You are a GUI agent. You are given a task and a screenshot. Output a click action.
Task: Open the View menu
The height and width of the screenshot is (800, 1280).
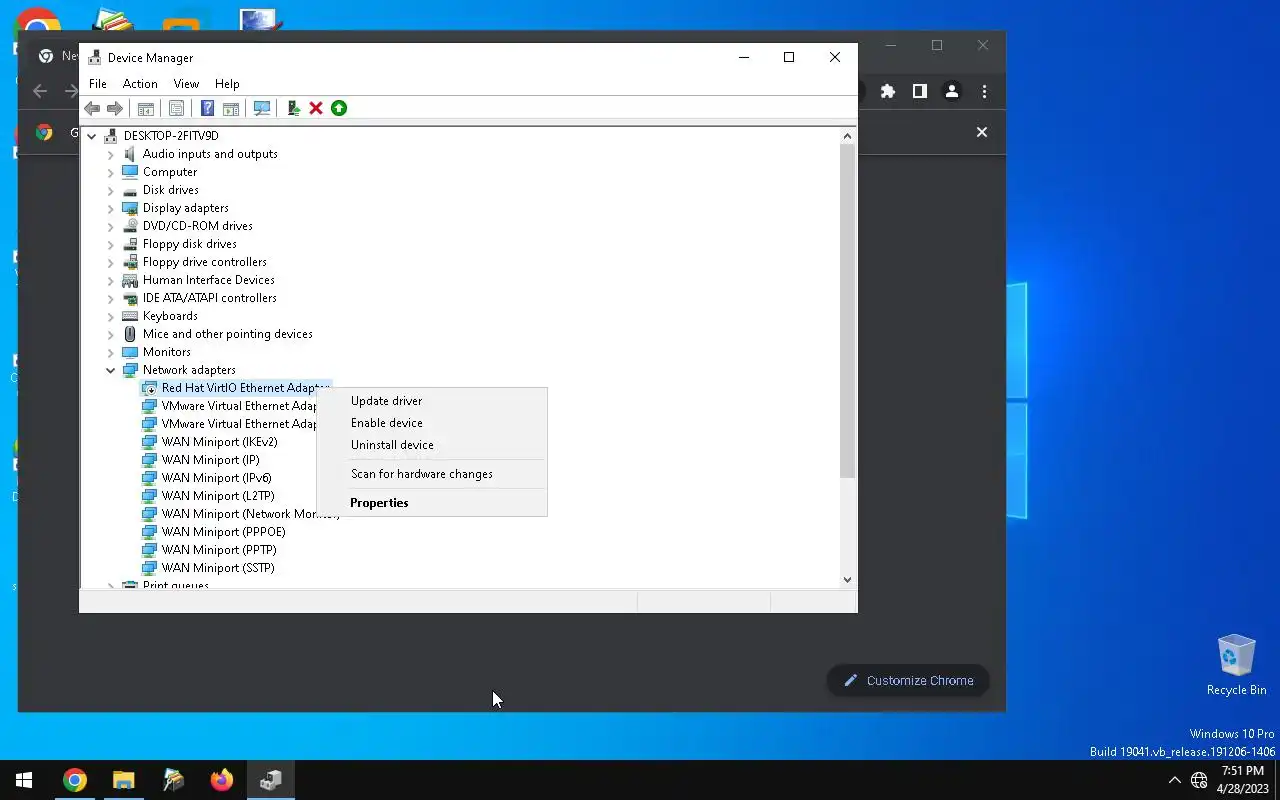(x=186, y=84)
